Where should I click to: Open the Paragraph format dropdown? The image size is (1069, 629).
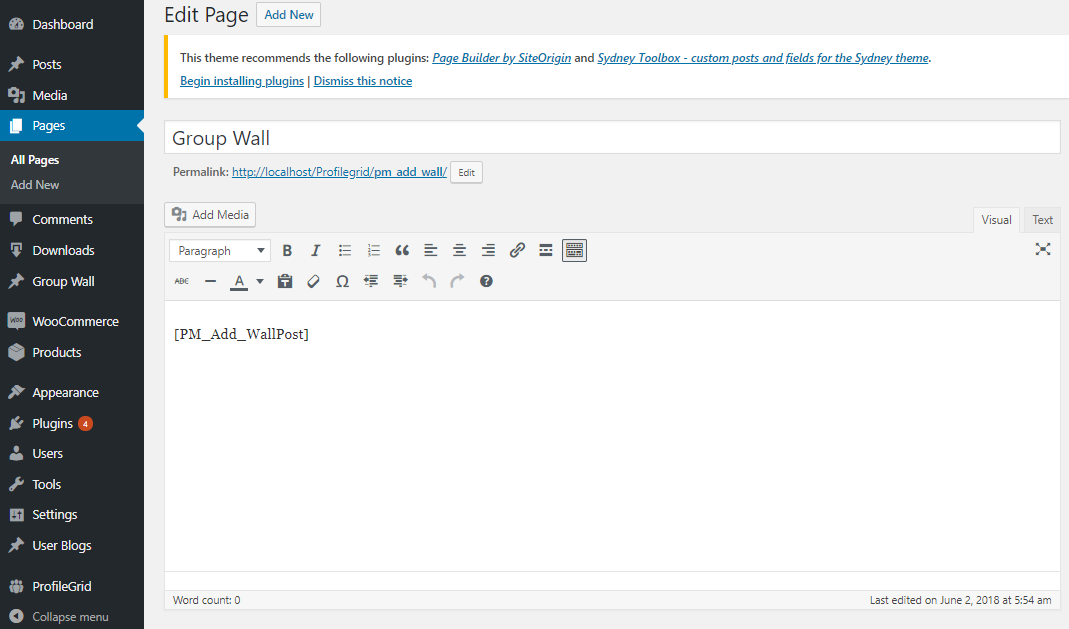(219, 250)
